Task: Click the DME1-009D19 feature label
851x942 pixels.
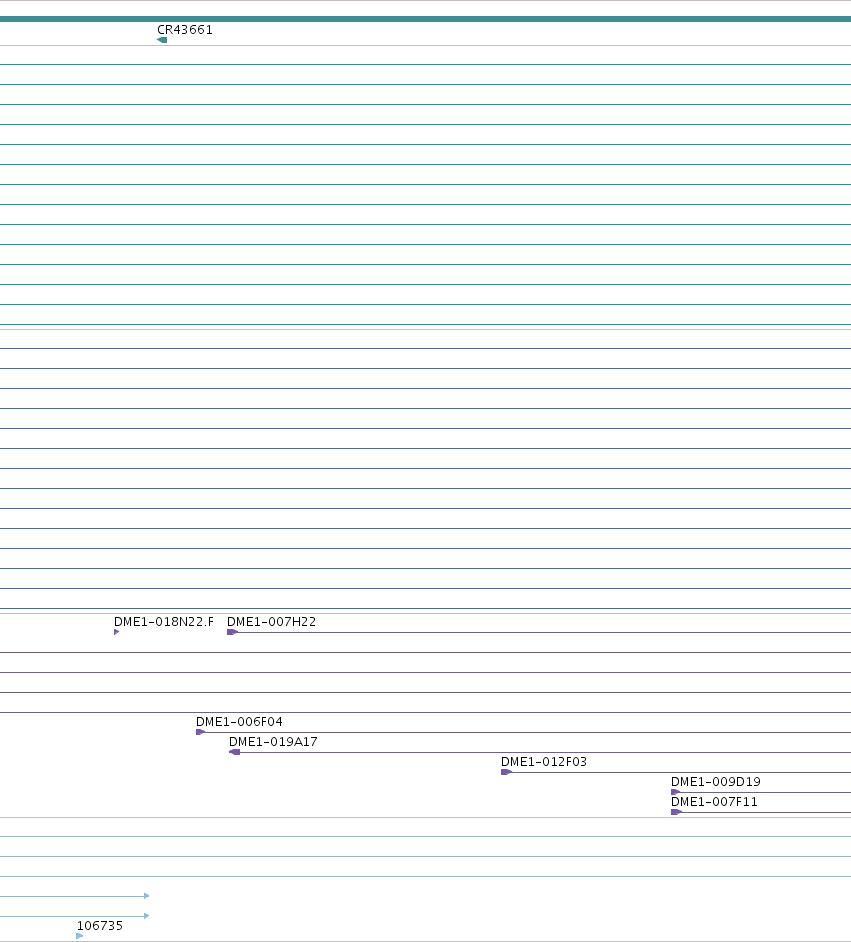Action: click(716, 782)
